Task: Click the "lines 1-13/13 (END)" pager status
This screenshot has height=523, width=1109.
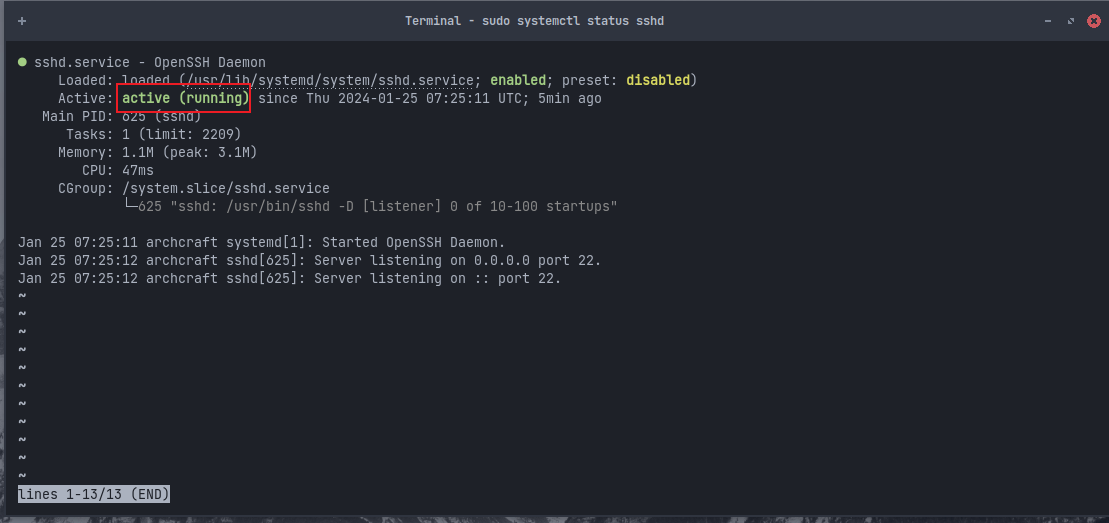Action: pos(94,494)
